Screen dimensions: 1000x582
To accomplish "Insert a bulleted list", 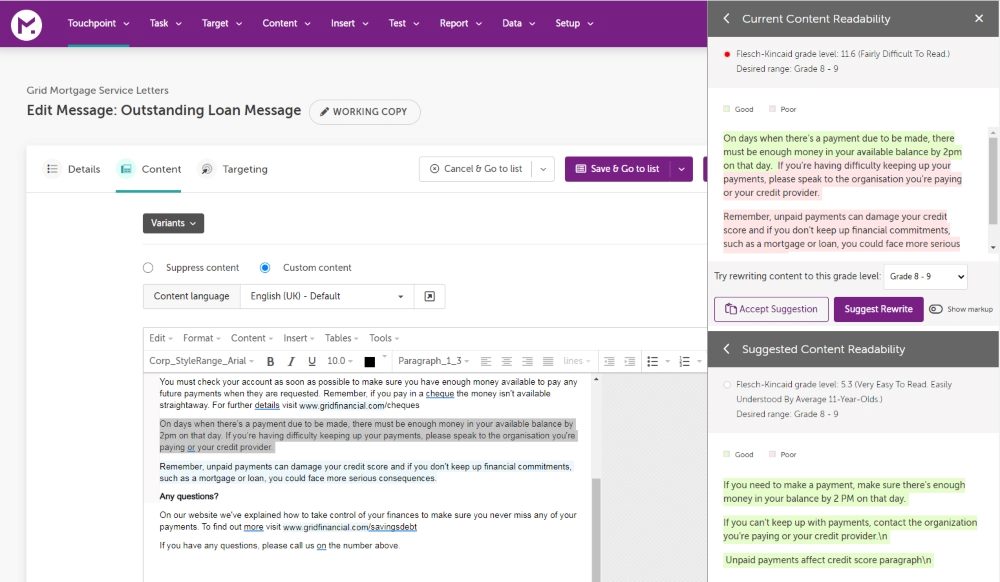I will (652, 361).
